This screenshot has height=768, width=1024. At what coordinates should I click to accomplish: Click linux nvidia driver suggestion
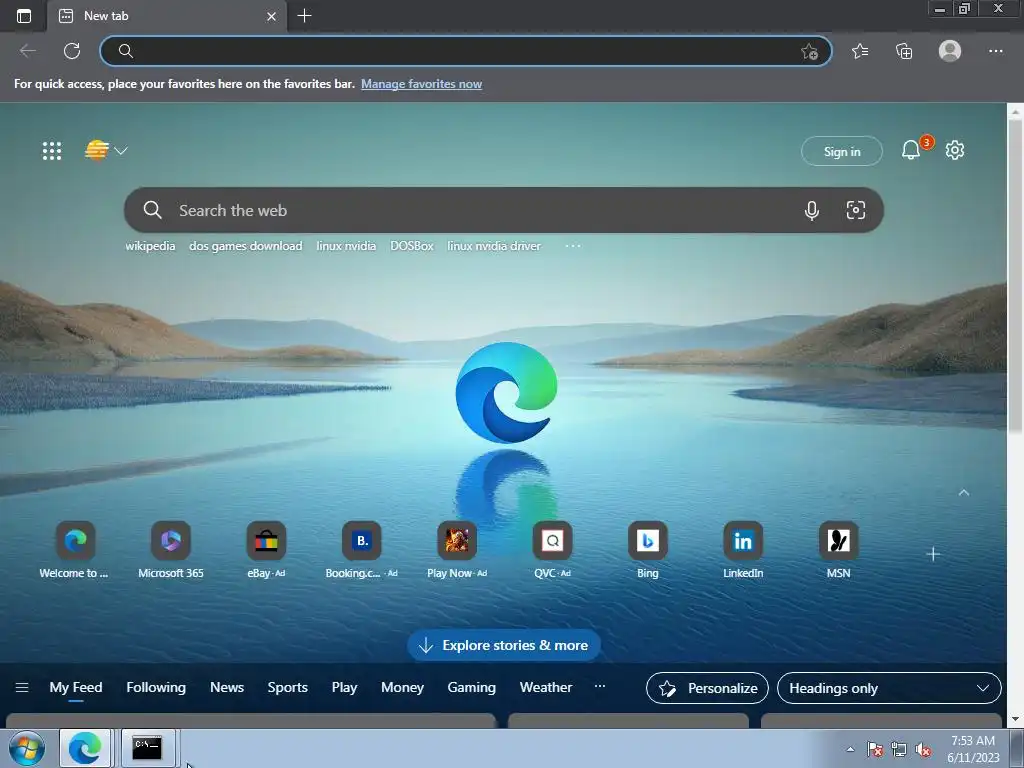tap(494, 246)
